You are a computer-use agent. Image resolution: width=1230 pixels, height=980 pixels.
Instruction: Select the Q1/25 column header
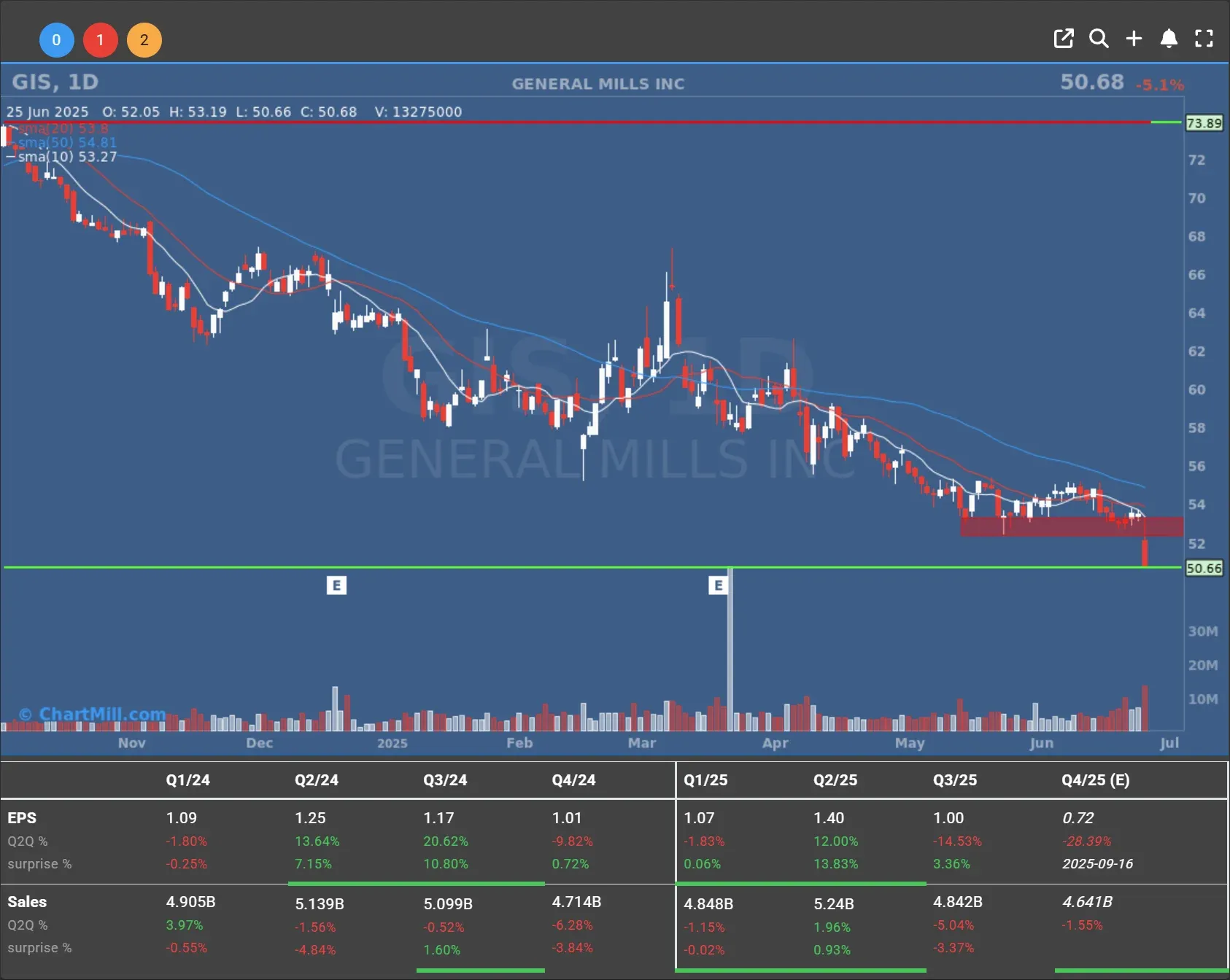pyautogui.click(x=705, y=780)
